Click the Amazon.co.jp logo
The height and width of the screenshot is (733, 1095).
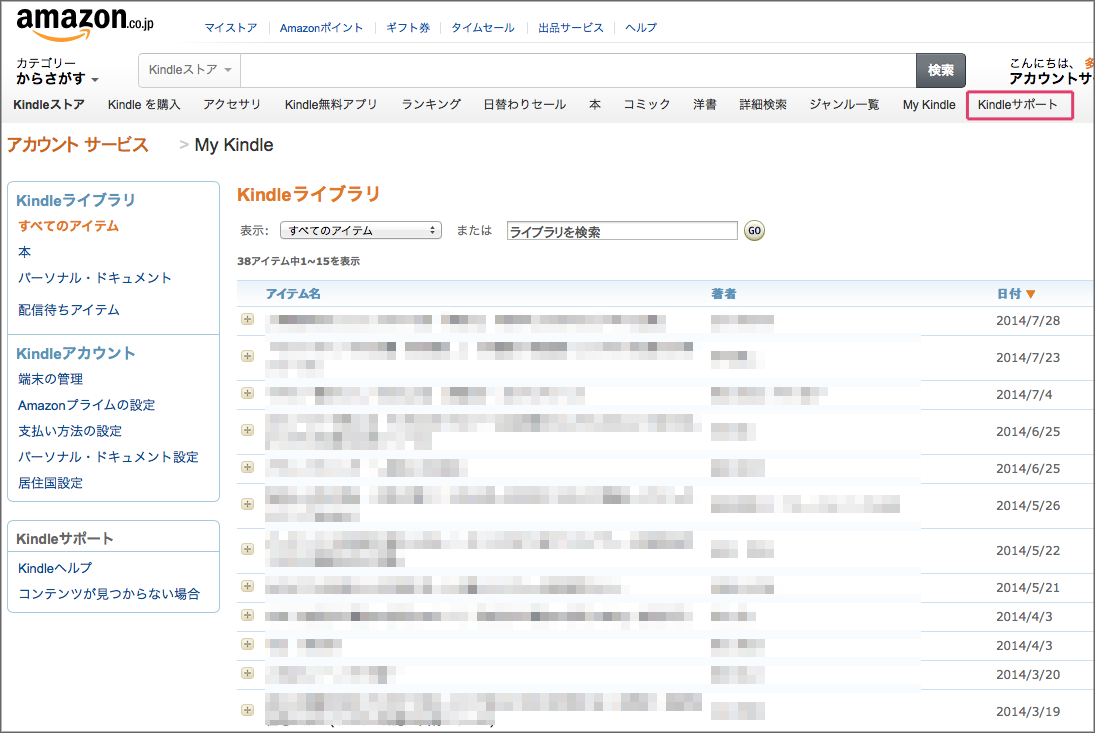(x=84, y=24)
